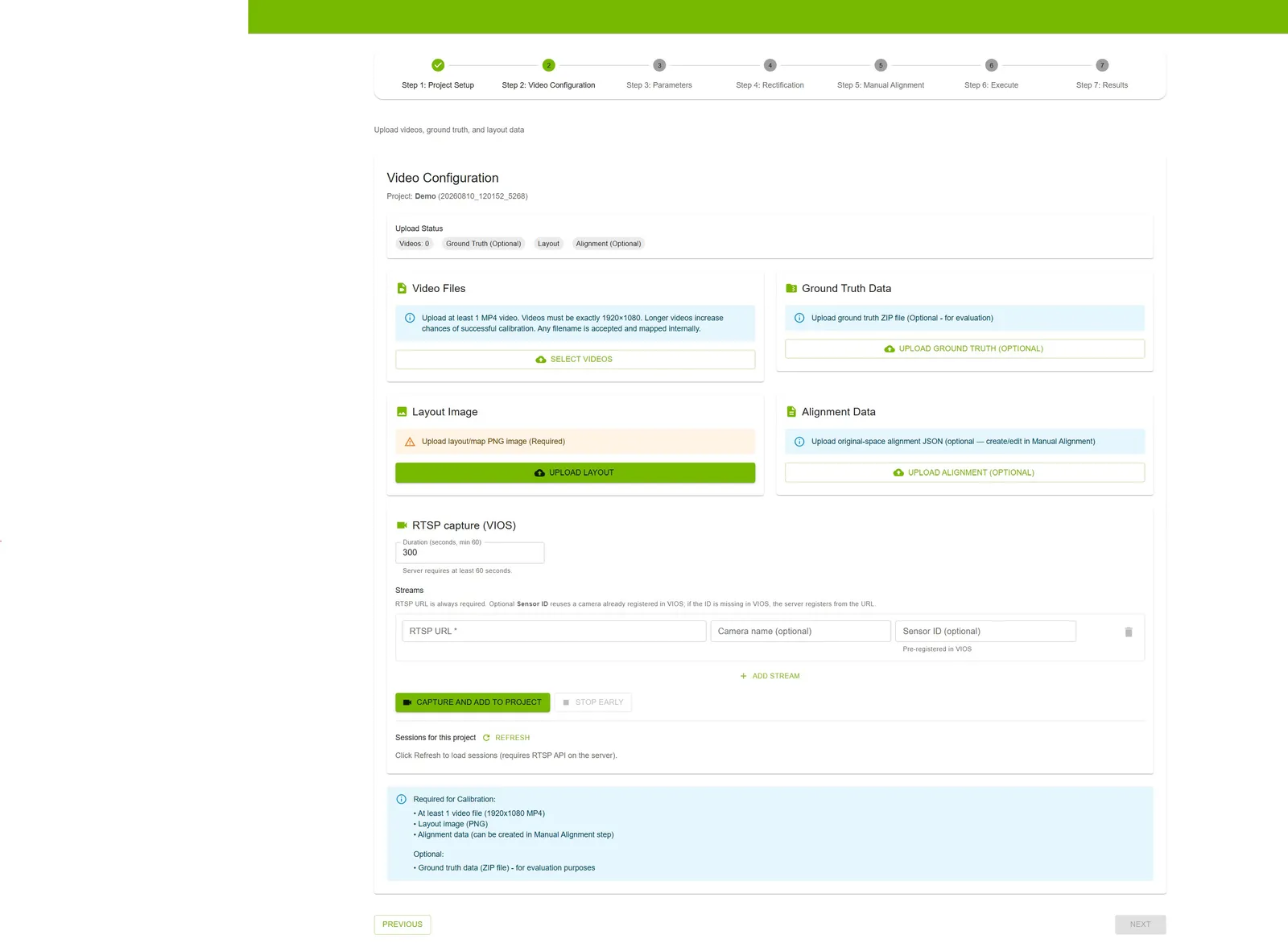This screenshot has height=947, width=1288.
Task: Click the warning icon in Layout Image notice
Action: click(410, 442)
